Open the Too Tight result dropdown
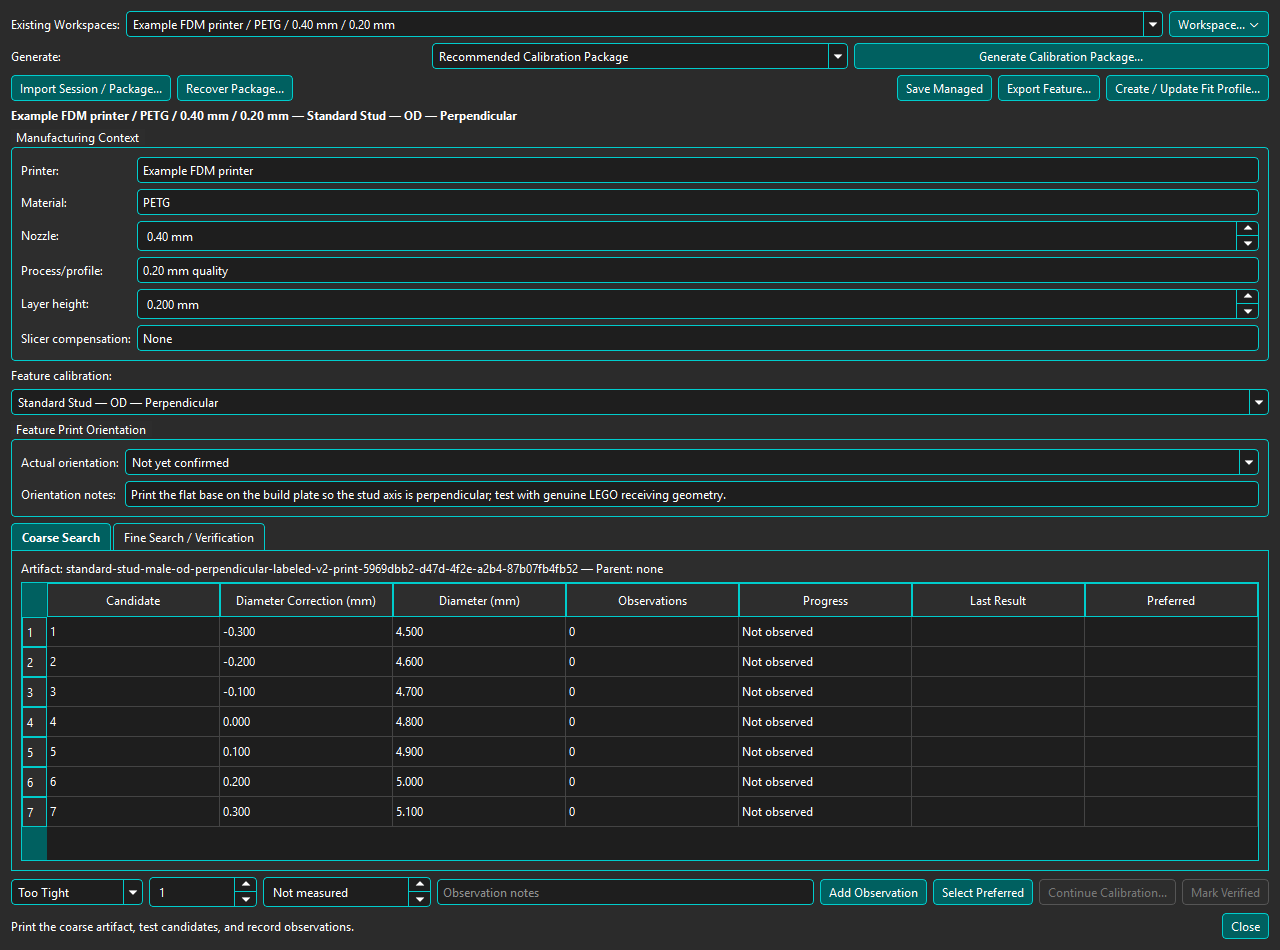 tap(77, 893)
